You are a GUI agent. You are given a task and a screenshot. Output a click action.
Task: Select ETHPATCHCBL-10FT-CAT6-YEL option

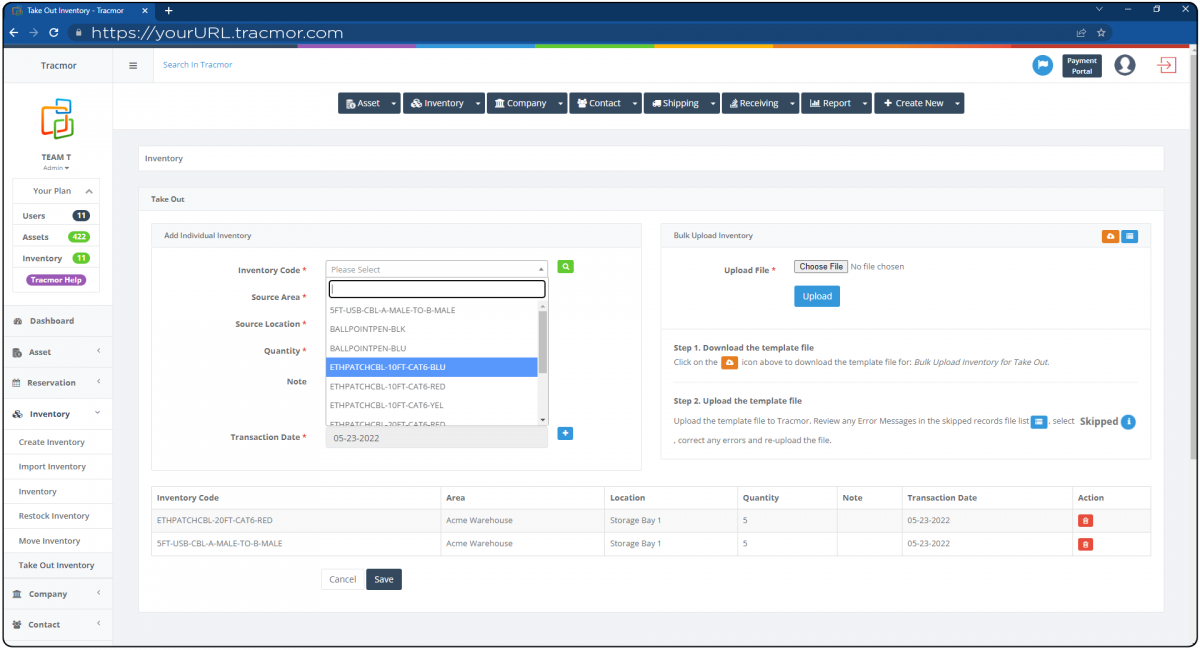[432, 405]
